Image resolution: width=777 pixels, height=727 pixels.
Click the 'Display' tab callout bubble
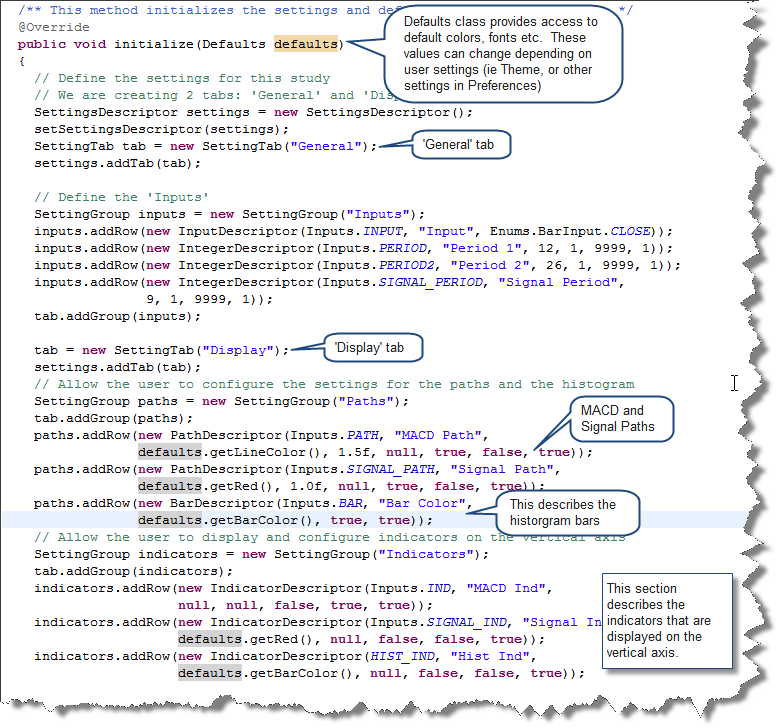[x=371, y=350]
